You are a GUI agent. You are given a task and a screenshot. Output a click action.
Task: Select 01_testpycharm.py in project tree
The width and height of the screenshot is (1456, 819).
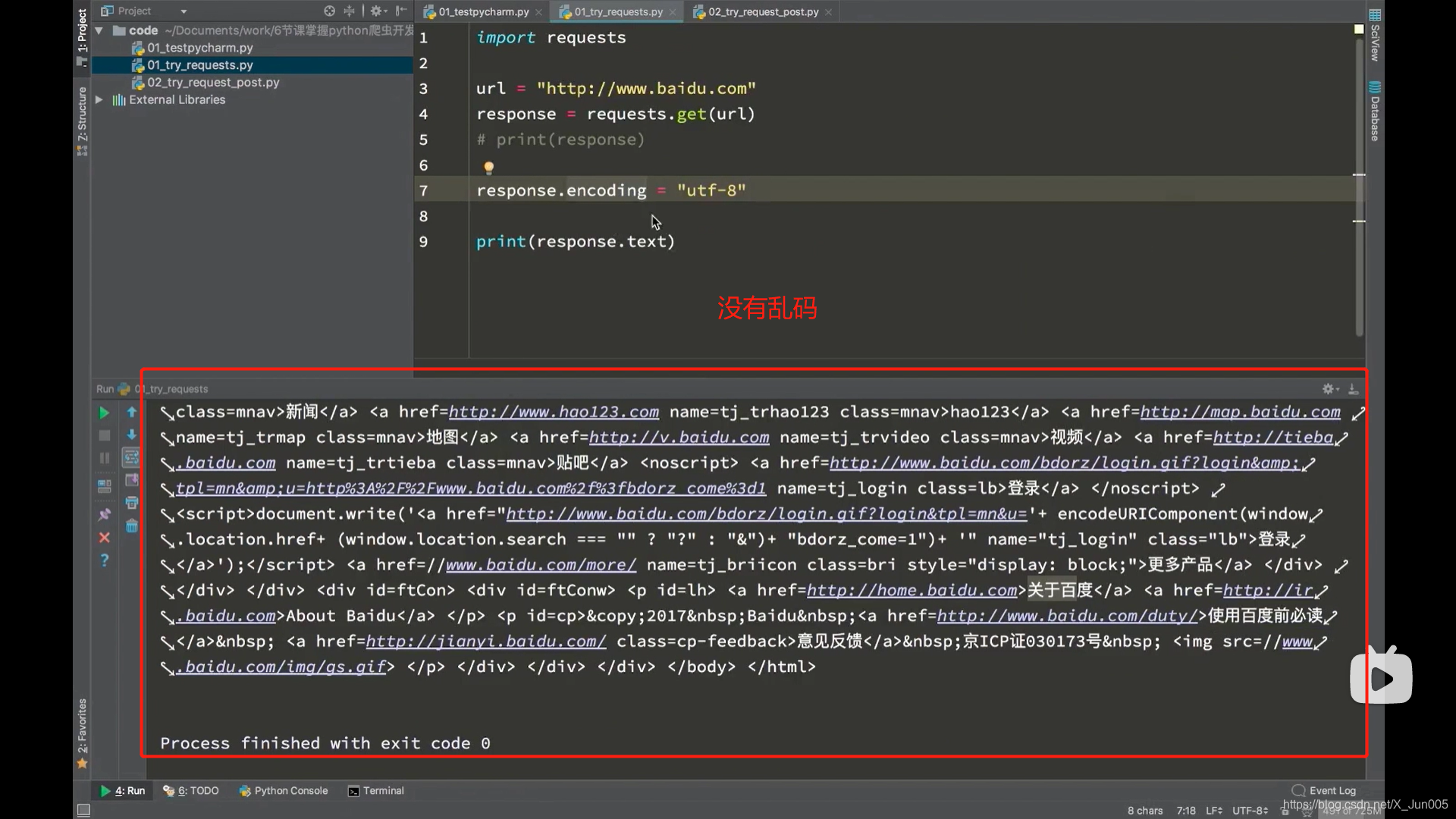[x=200, y=48]
